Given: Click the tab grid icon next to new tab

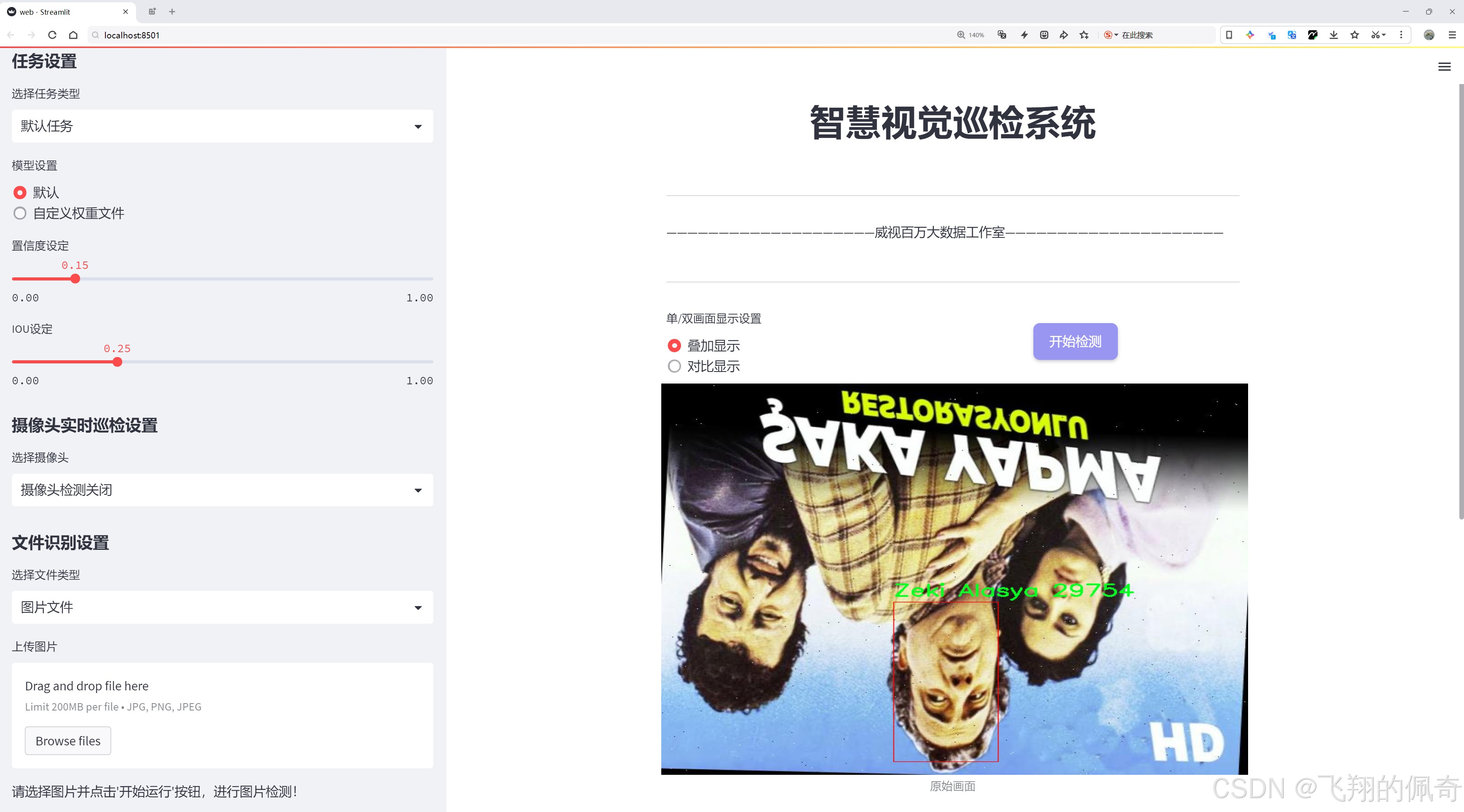Looking at the screenshot, I should (x=152, y=11).
